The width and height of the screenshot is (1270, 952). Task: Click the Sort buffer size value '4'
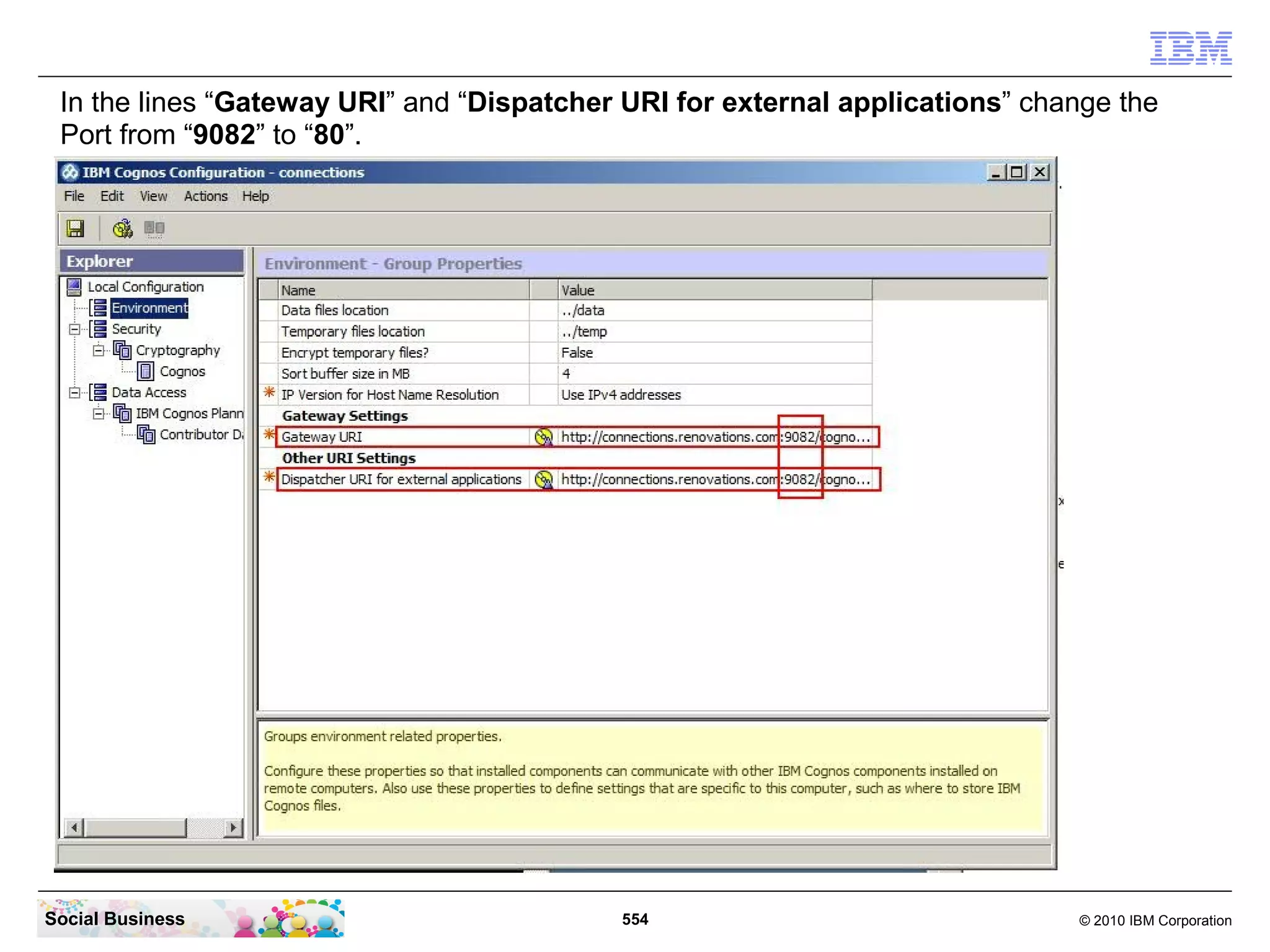[x=715, y=374]
